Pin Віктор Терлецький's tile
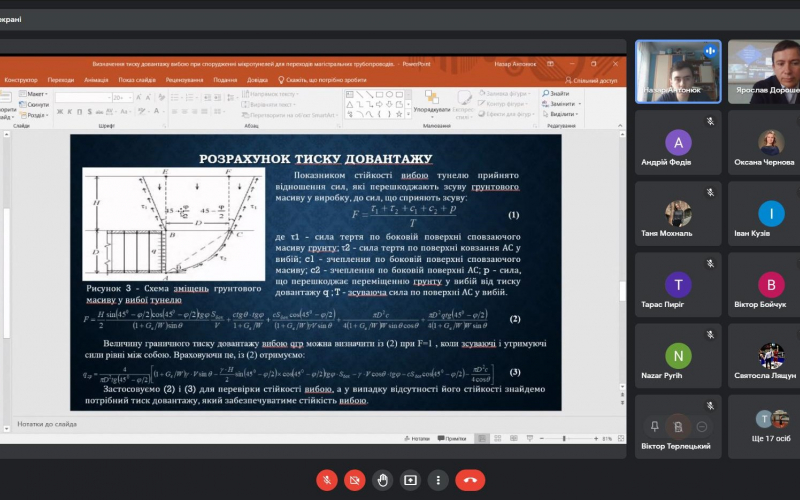This screenshot has height=500, width=800. point(655,427)
